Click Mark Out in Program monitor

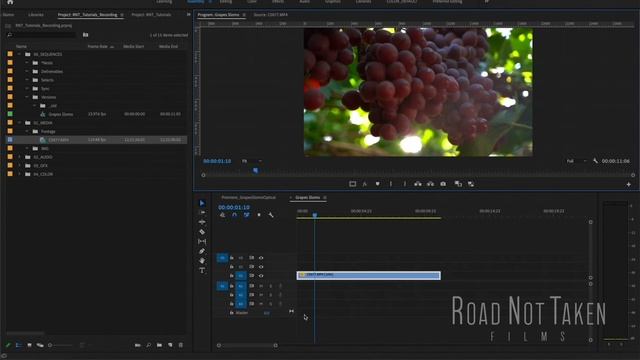[404, 184]
